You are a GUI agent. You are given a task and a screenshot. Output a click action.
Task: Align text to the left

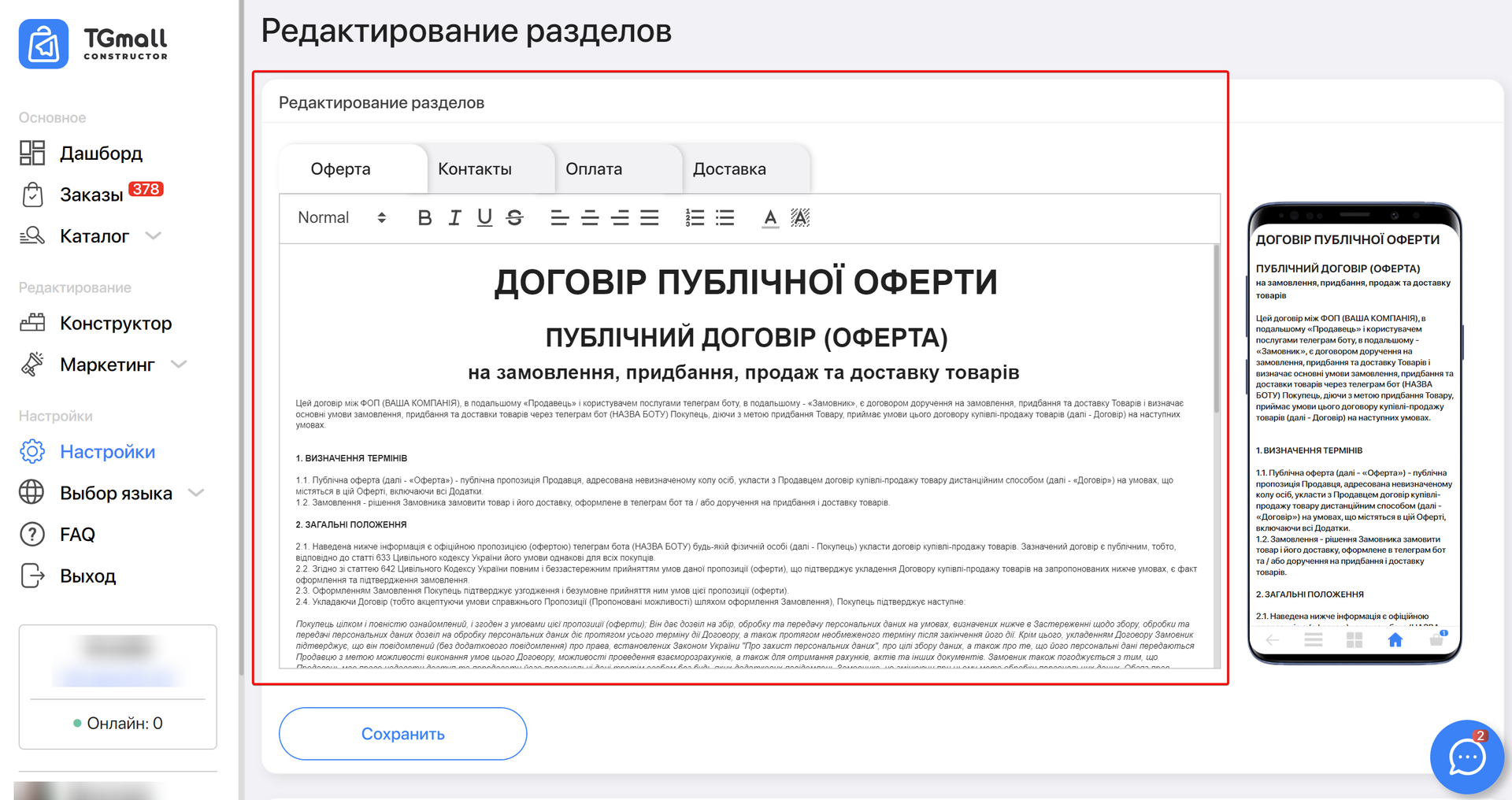click(x=559, y=218)
